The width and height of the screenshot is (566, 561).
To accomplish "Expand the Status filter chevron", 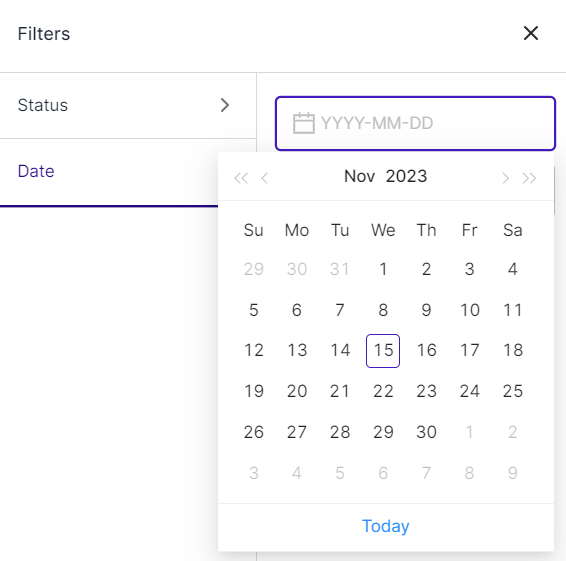I will (x=225, y=105).
